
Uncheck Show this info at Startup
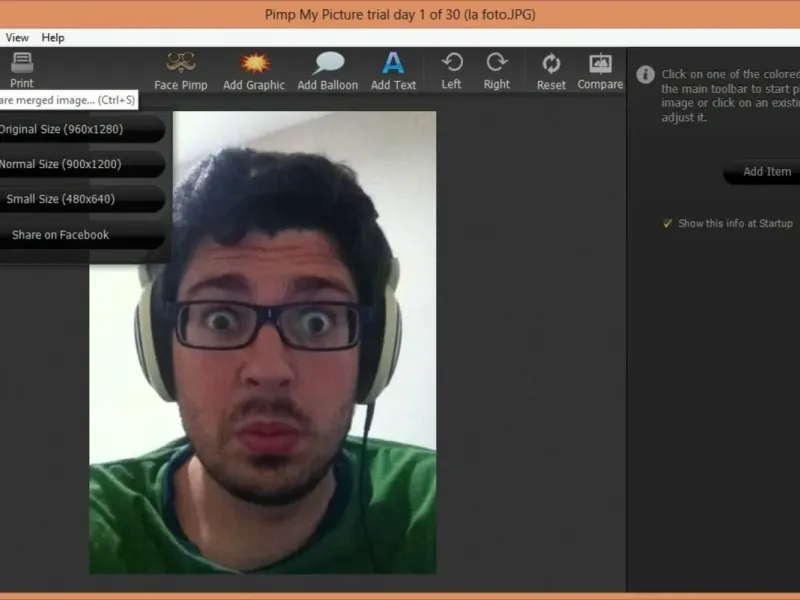pyautogui.click(x=667, y=223)
